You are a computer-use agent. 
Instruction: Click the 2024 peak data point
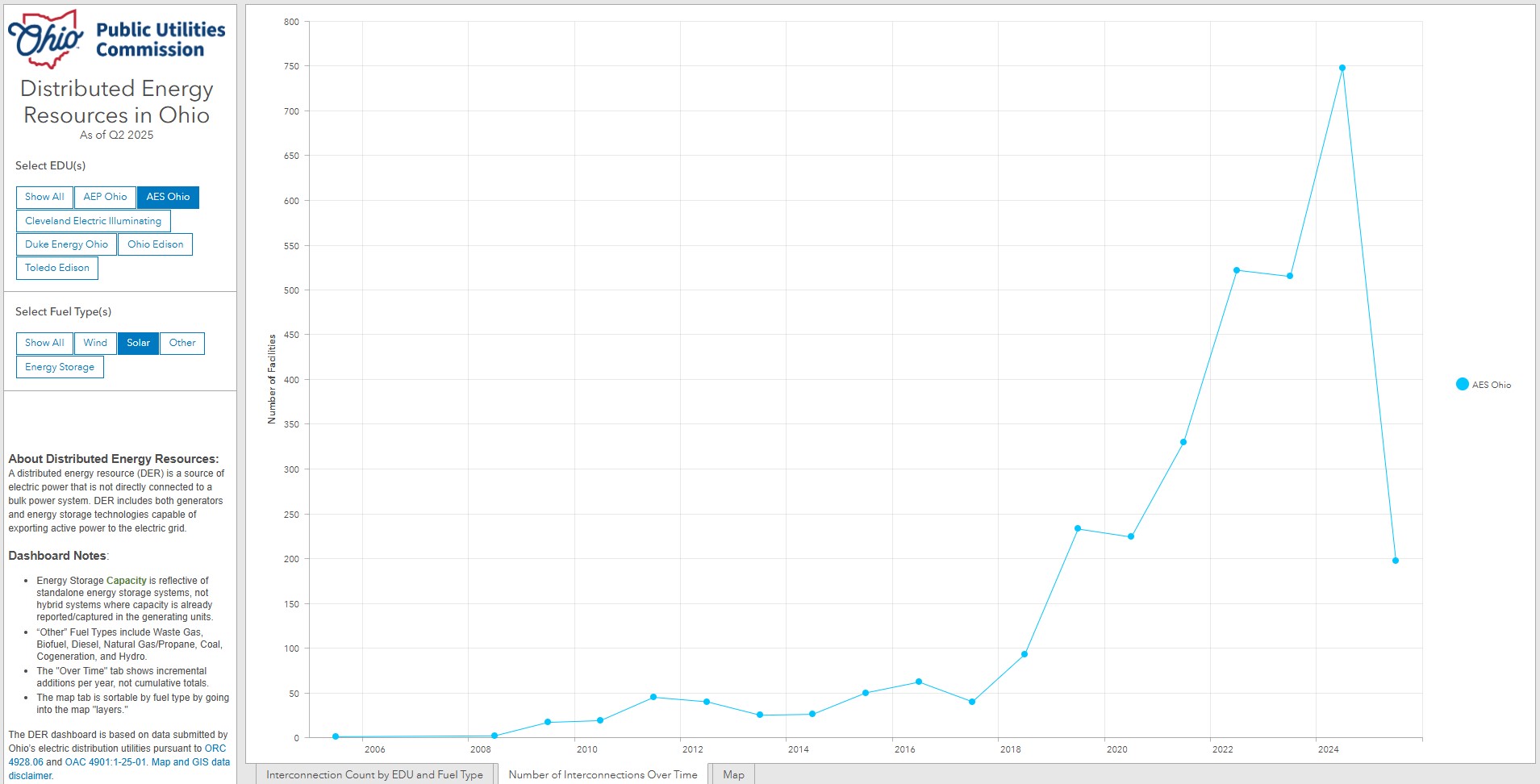point(1342,69)
